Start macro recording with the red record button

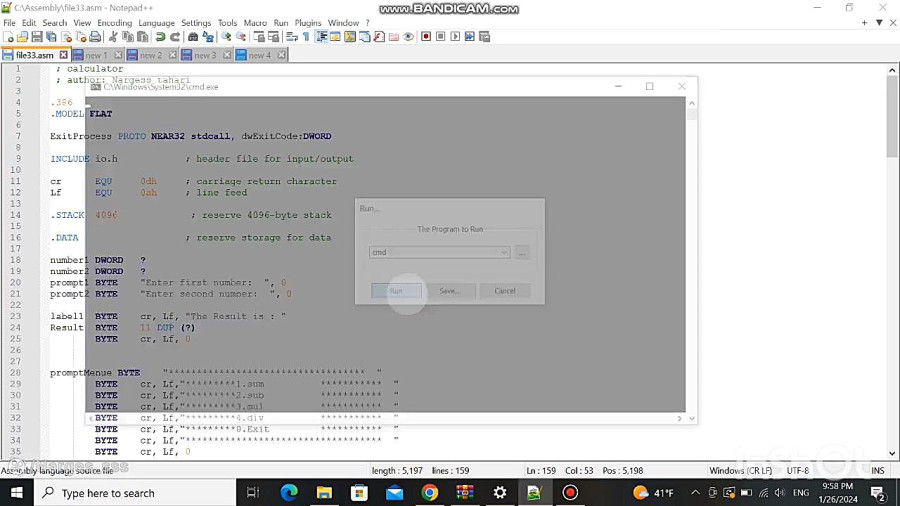pyautogui.click(x=426, y=37)
